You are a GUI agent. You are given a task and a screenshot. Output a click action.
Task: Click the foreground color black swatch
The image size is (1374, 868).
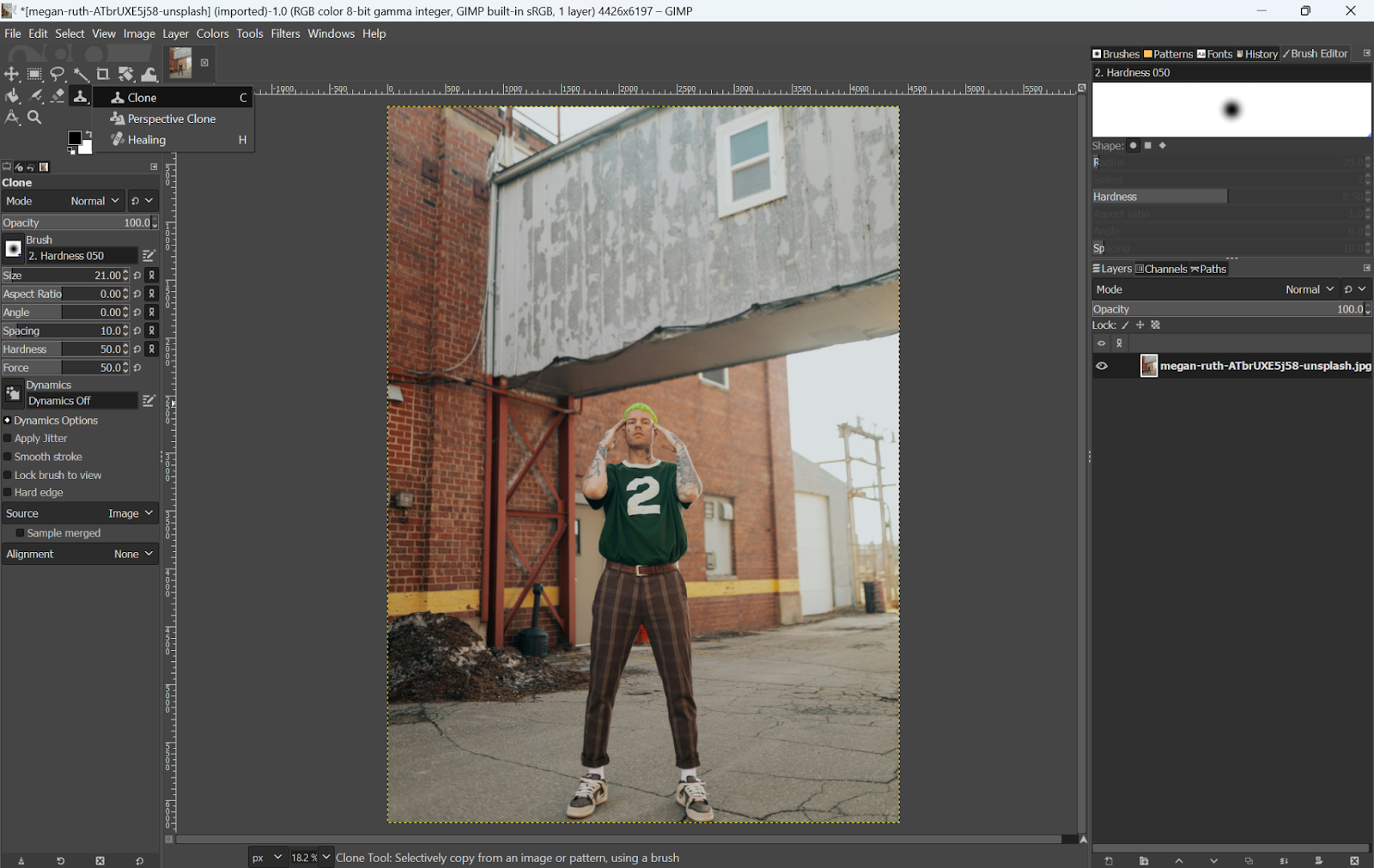pos(75,138)
